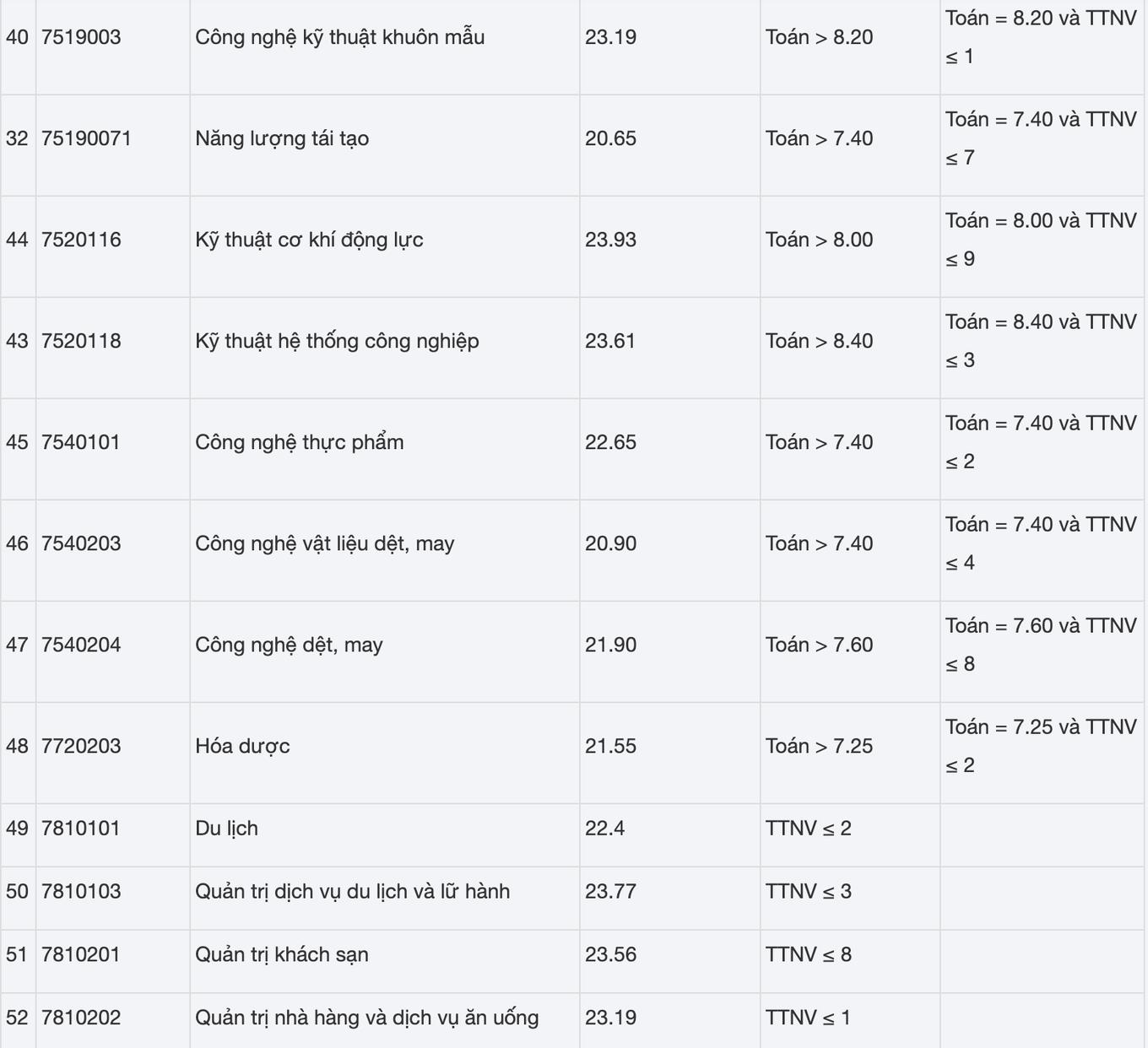Select 'Công nghệ thực phẩm' major cell
Screen dimensions: 1148x1048
pyautogui.click(x=299, y=442)
